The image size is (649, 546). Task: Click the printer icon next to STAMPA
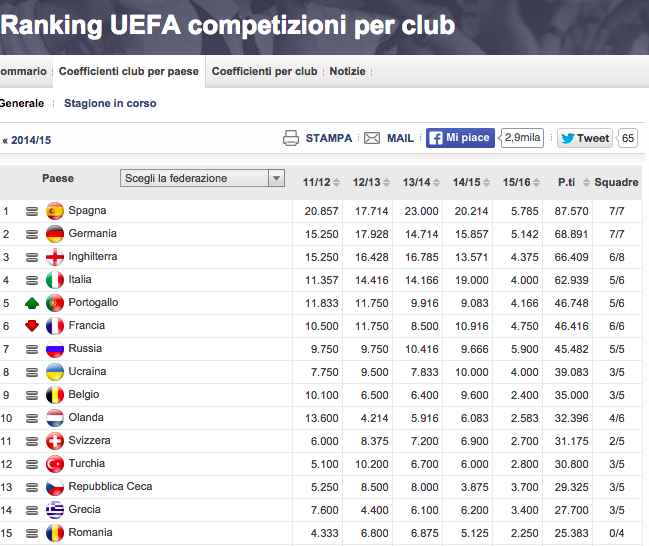(291, 138)
